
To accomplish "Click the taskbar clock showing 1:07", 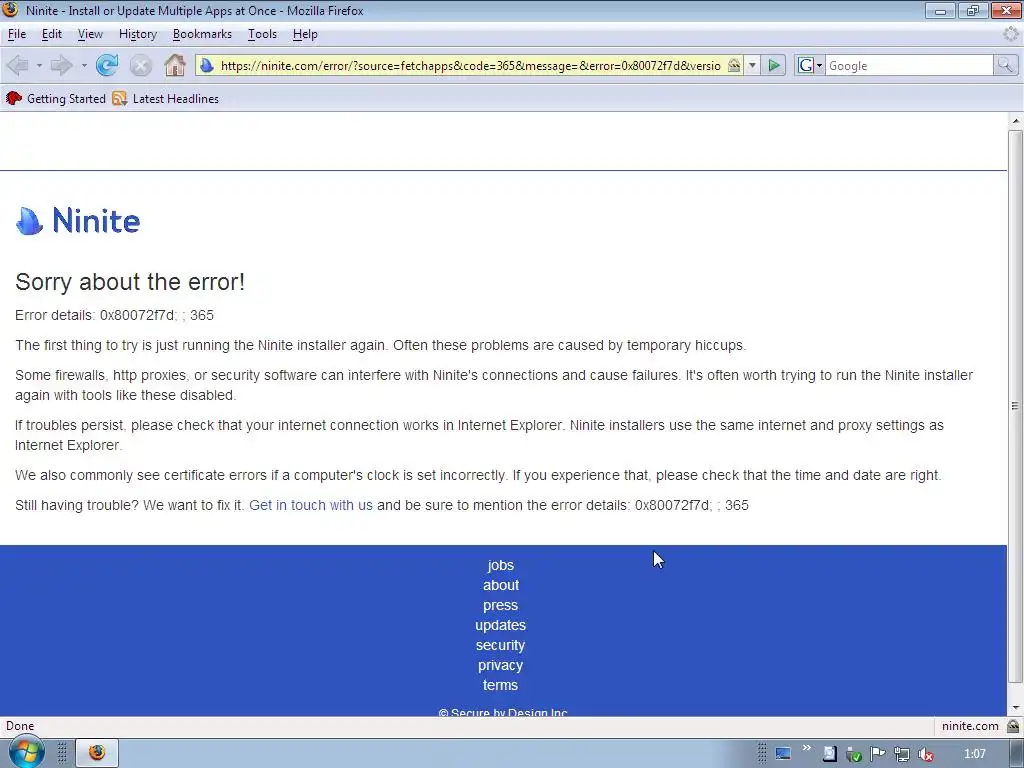I will point(974,754).
